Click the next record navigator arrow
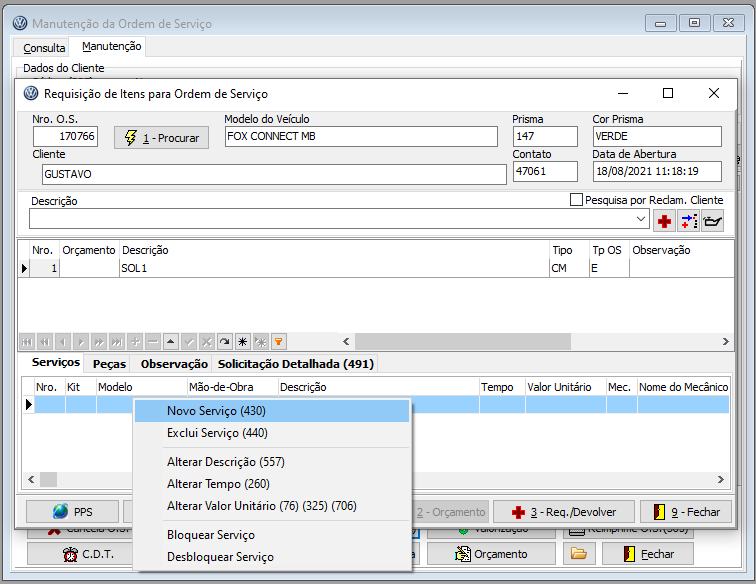This screenshot has height=585, width=756. (81, 342)
